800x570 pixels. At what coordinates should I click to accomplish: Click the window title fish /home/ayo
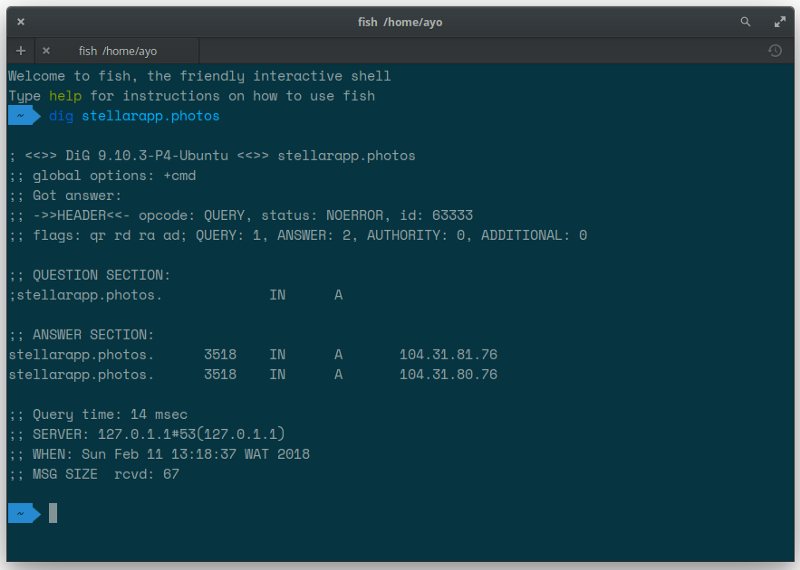(399, 22)
